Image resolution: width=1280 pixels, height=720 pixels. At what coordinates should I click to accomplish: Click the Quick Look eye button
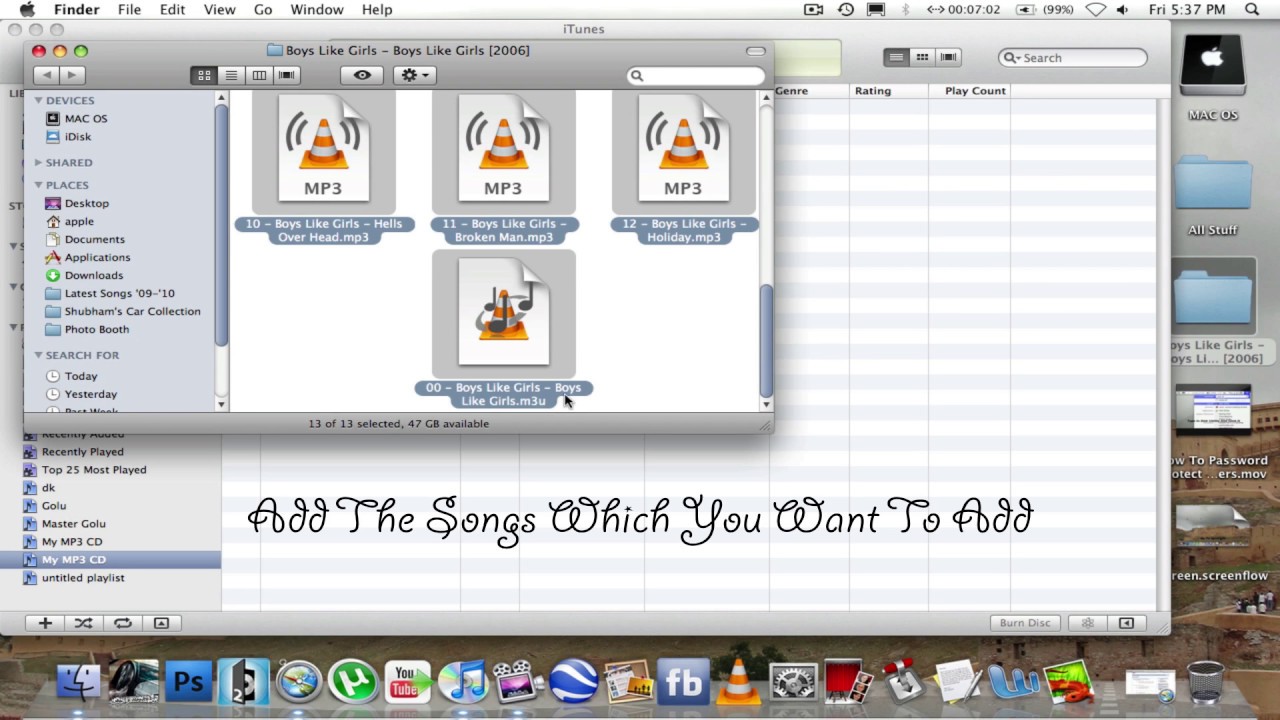[x=362, y=75]
